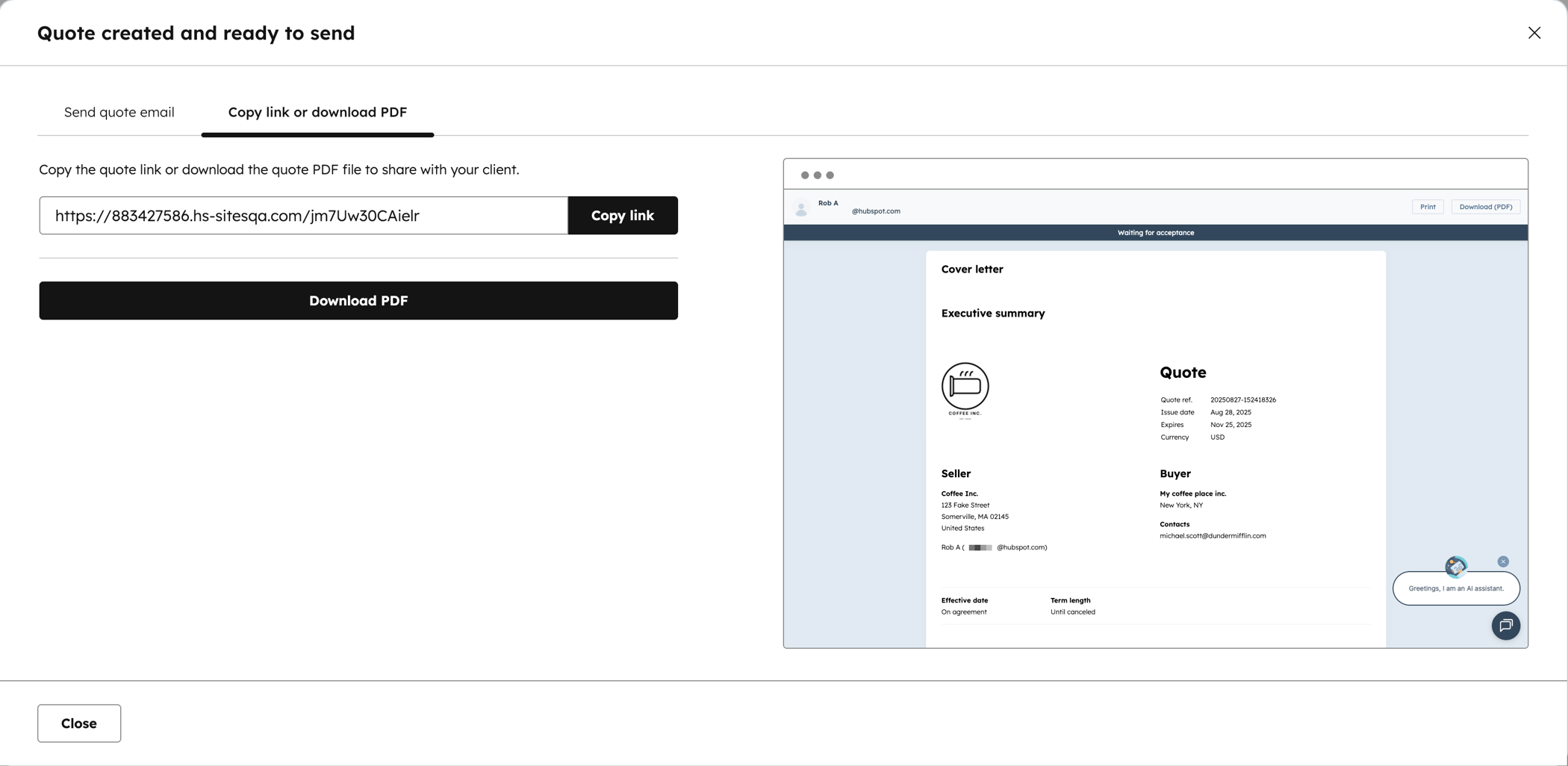Click the AI assistant avatar icon
Image resolution: width=1568 pixels, height=766 pixels.
(1455, 567)
